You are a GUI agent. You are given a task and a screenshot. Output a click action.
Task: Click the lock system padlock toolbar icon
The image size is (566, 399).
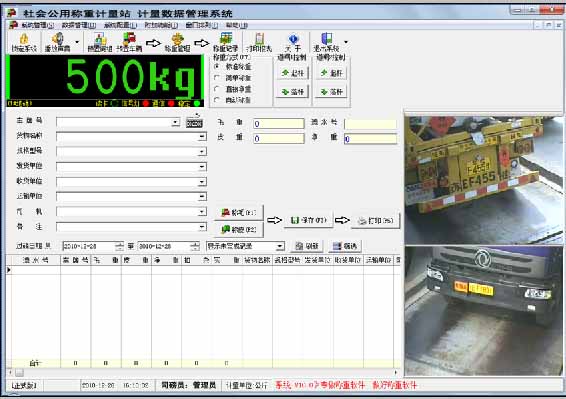click(x=24, y=42)
